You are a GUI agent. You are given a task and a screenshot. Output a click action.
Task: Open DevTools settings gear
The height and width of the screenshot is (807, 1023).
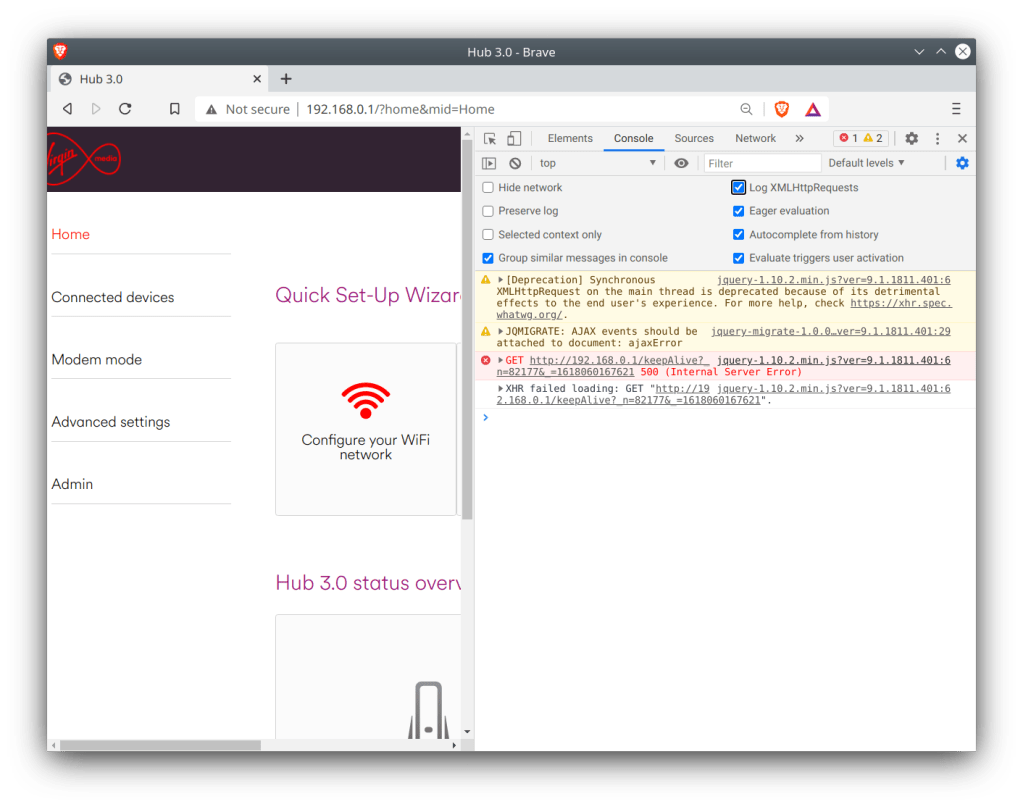(x=911, y=139)
